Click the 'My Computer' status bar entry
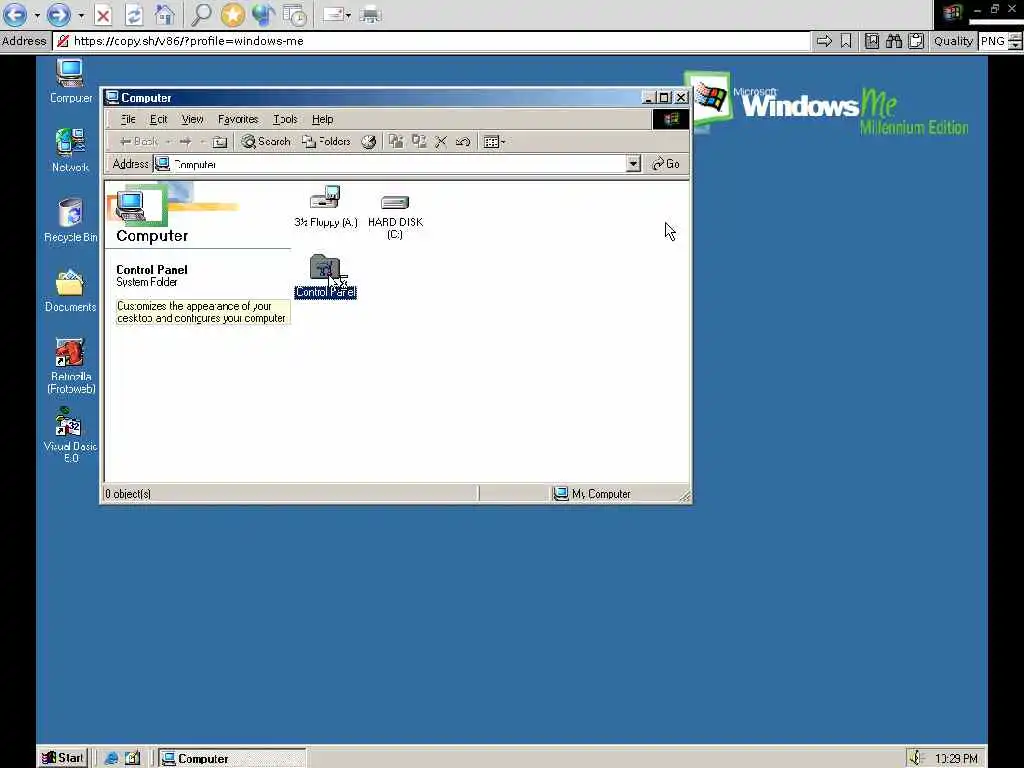 click(592, 494)
